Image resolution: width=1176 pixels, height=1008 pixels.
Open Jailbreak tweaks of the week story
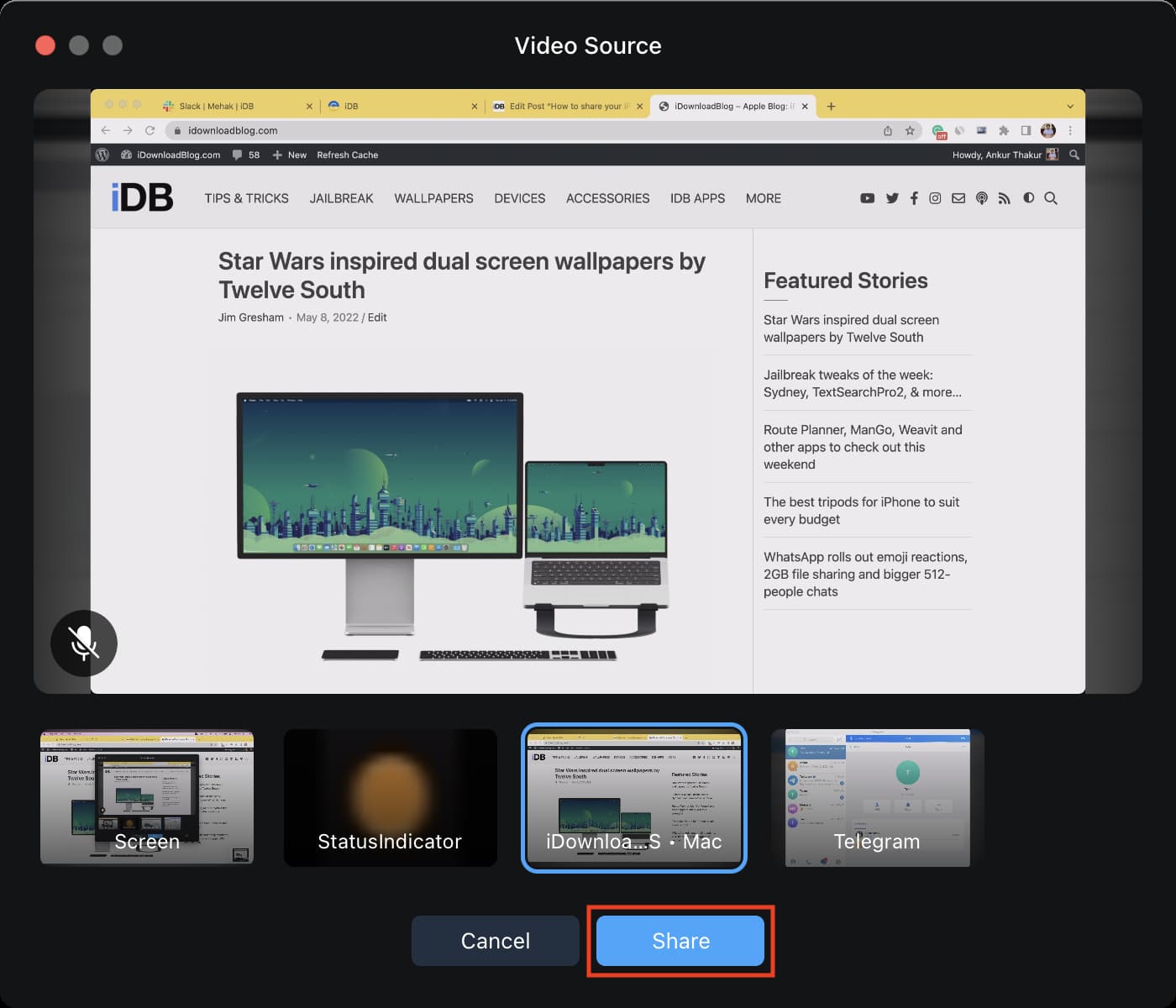(862, 383)
